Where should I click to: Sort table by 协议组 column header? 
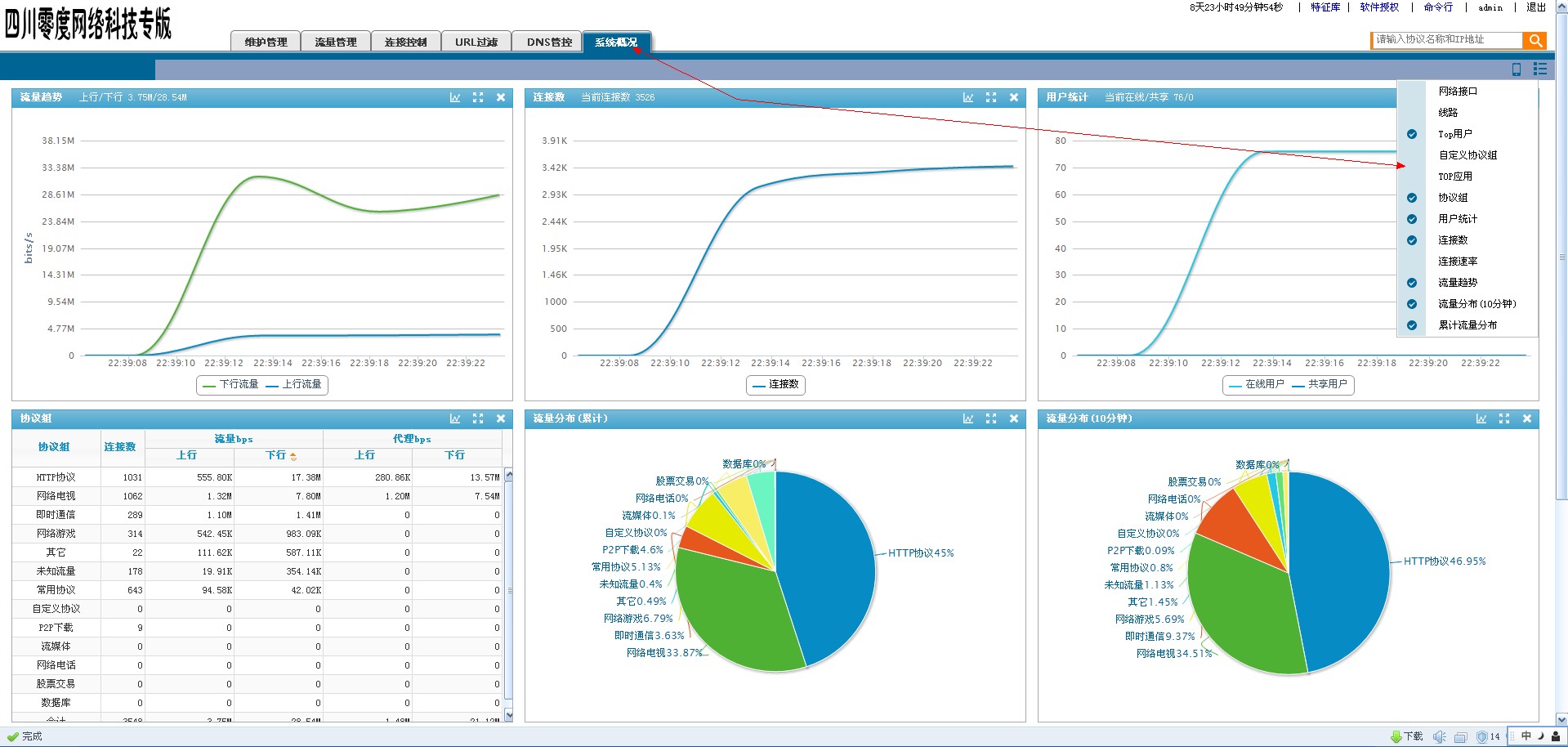point(56,447)
